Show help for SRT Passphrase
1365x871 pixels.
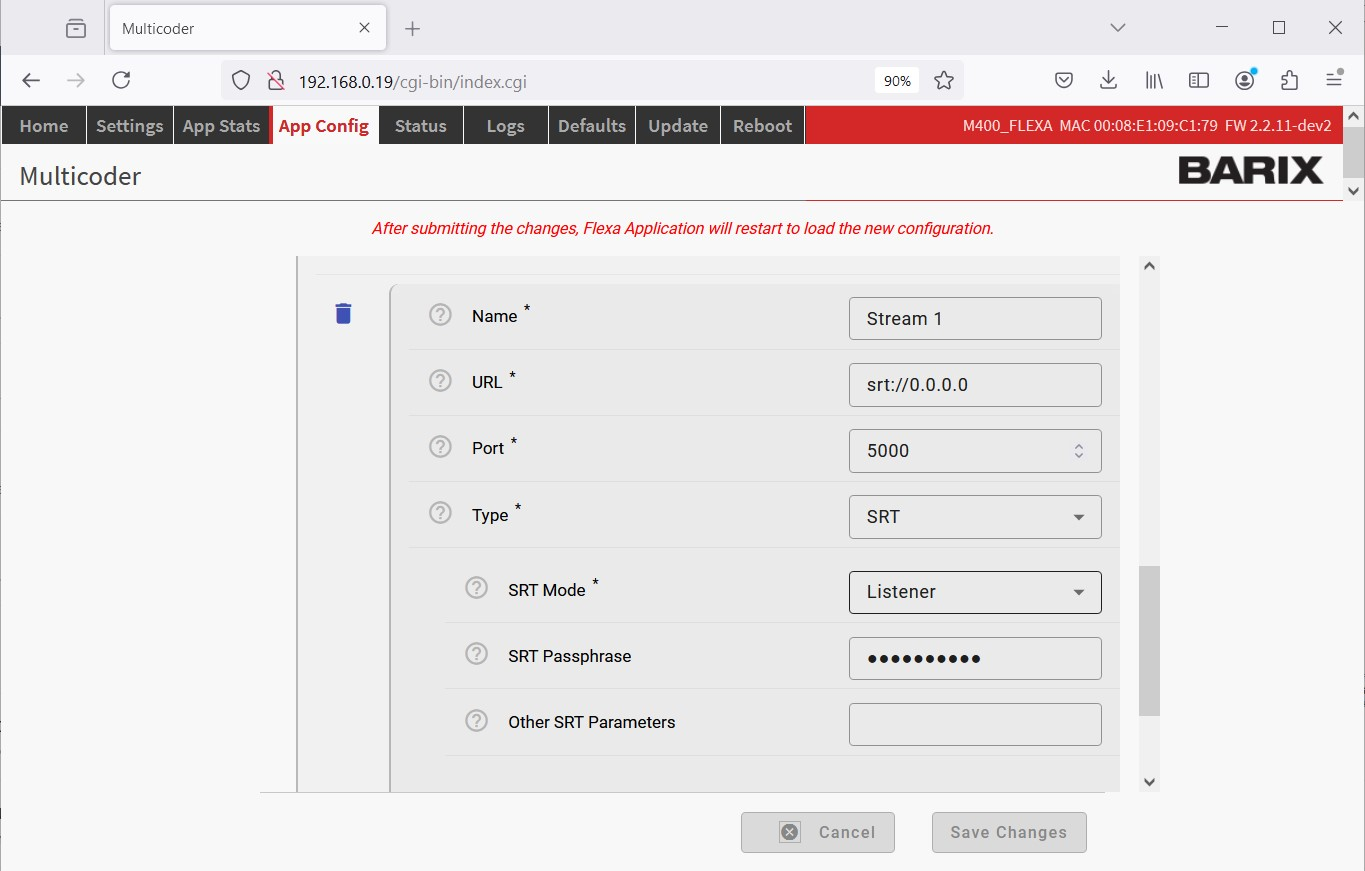(477, 655)
